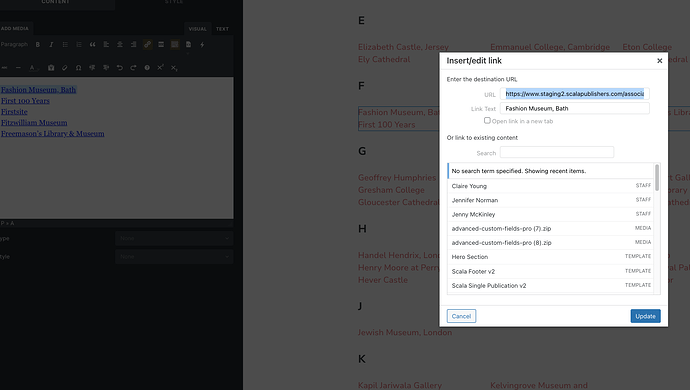Click the paste as text icon
This screenshot has width=690, height=390.
coord(51,68)
